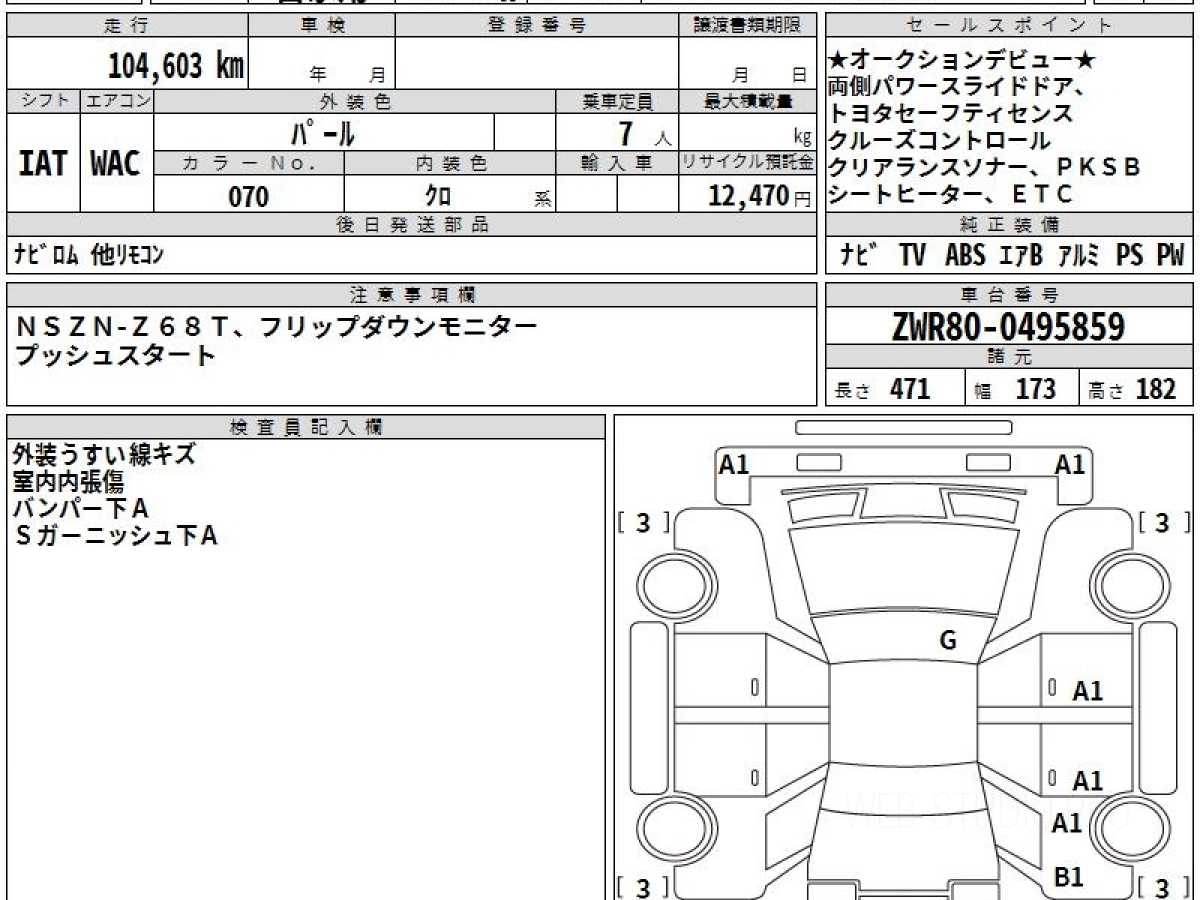Click the 純正装備 header
The image size is (1200, 900).
[1010, 225]
